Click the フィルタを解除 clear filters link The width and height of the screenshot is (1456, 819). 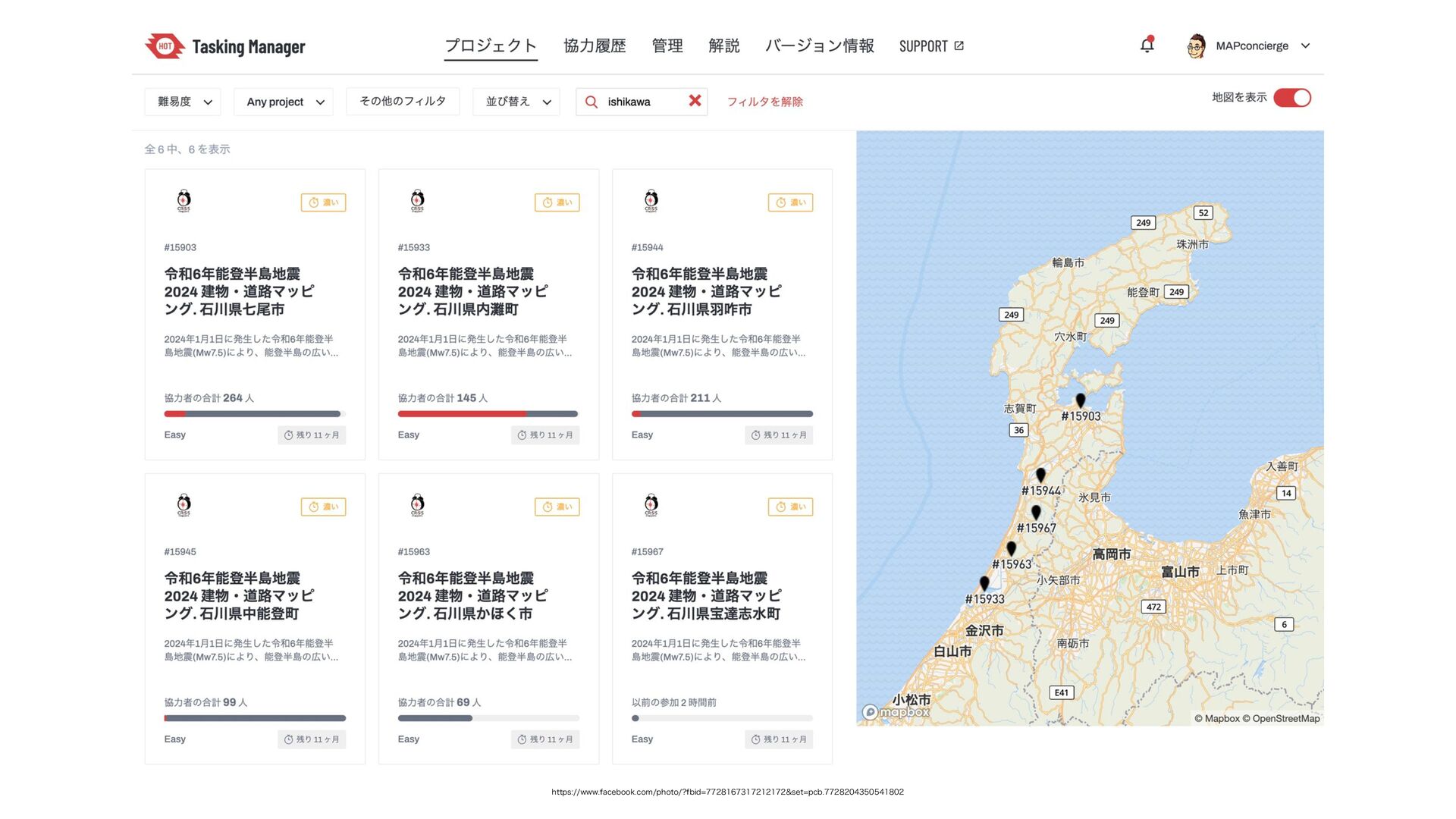[x=764, y=102]
